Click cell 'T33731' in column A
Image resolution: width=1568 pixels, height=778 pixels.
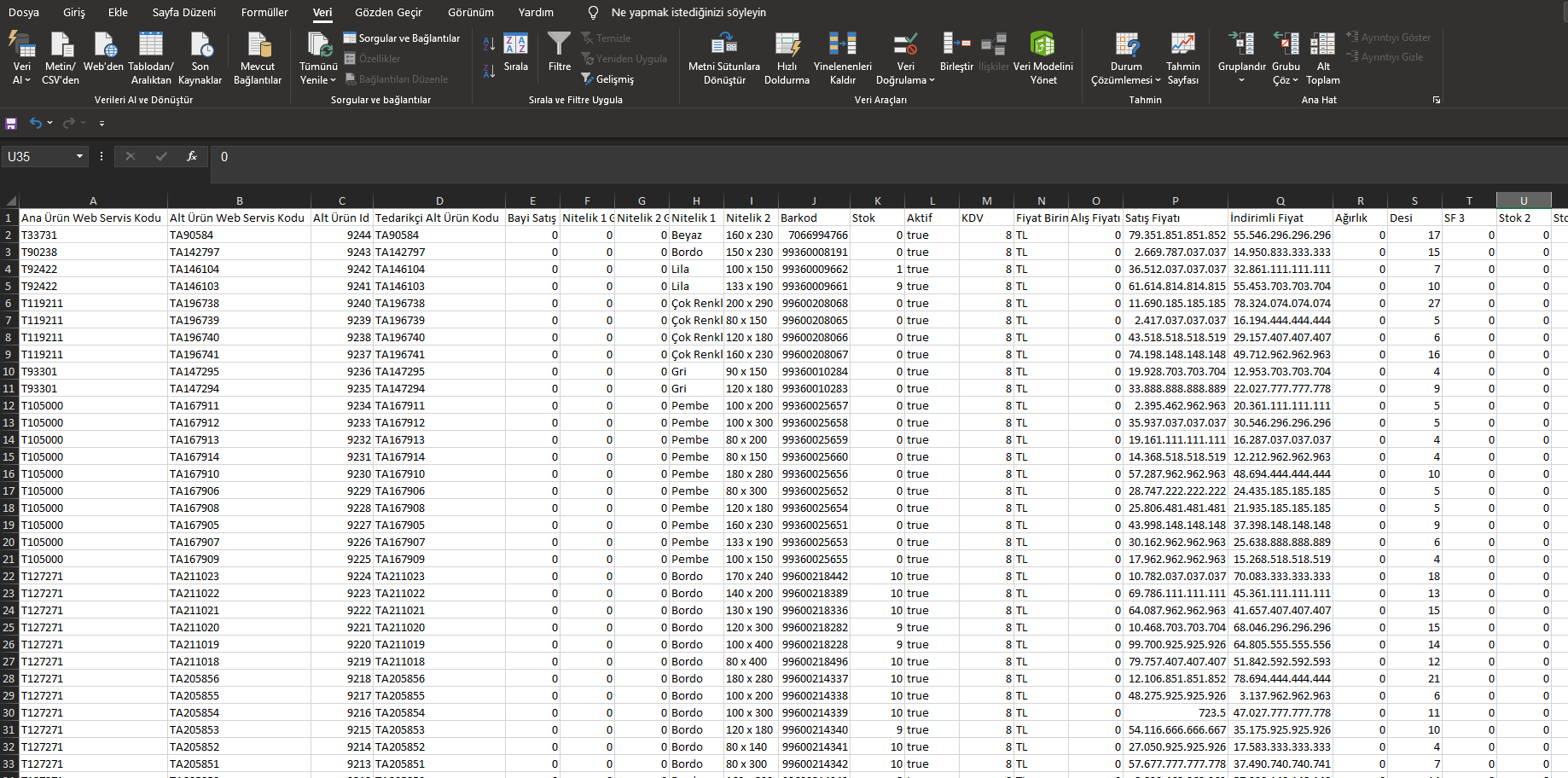93,235
